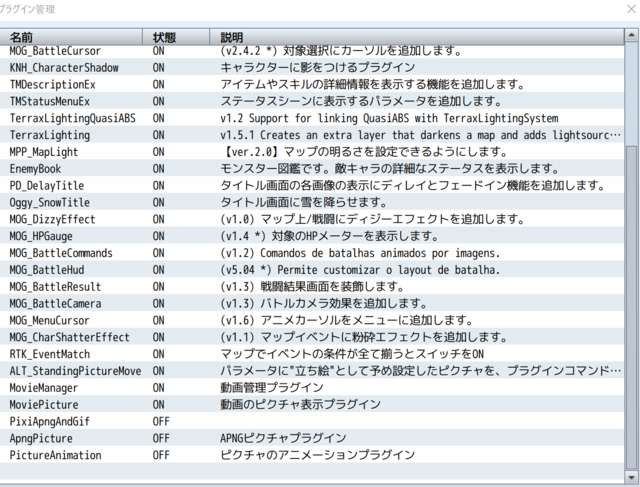
Task: Select the MPP_MapLight plugin
Action: [x=44, y=152]
